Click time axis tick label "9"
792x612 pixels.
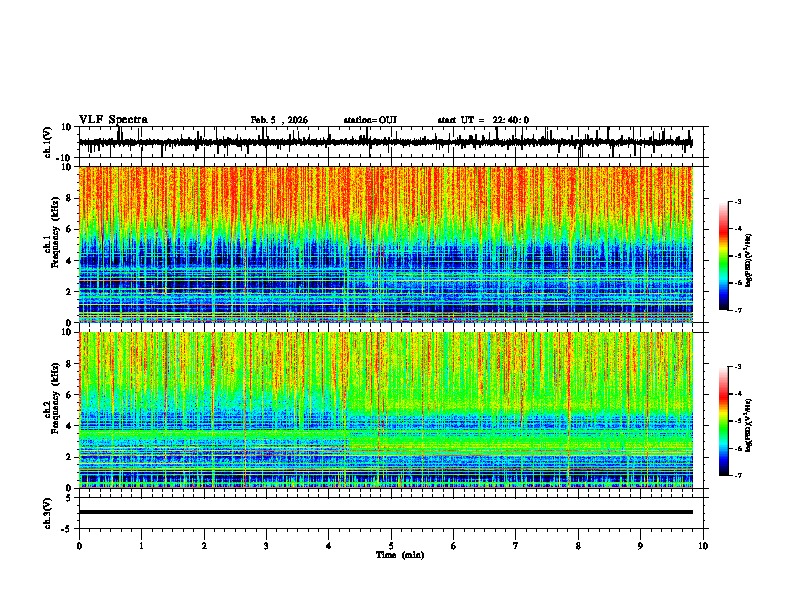point(640,546)
